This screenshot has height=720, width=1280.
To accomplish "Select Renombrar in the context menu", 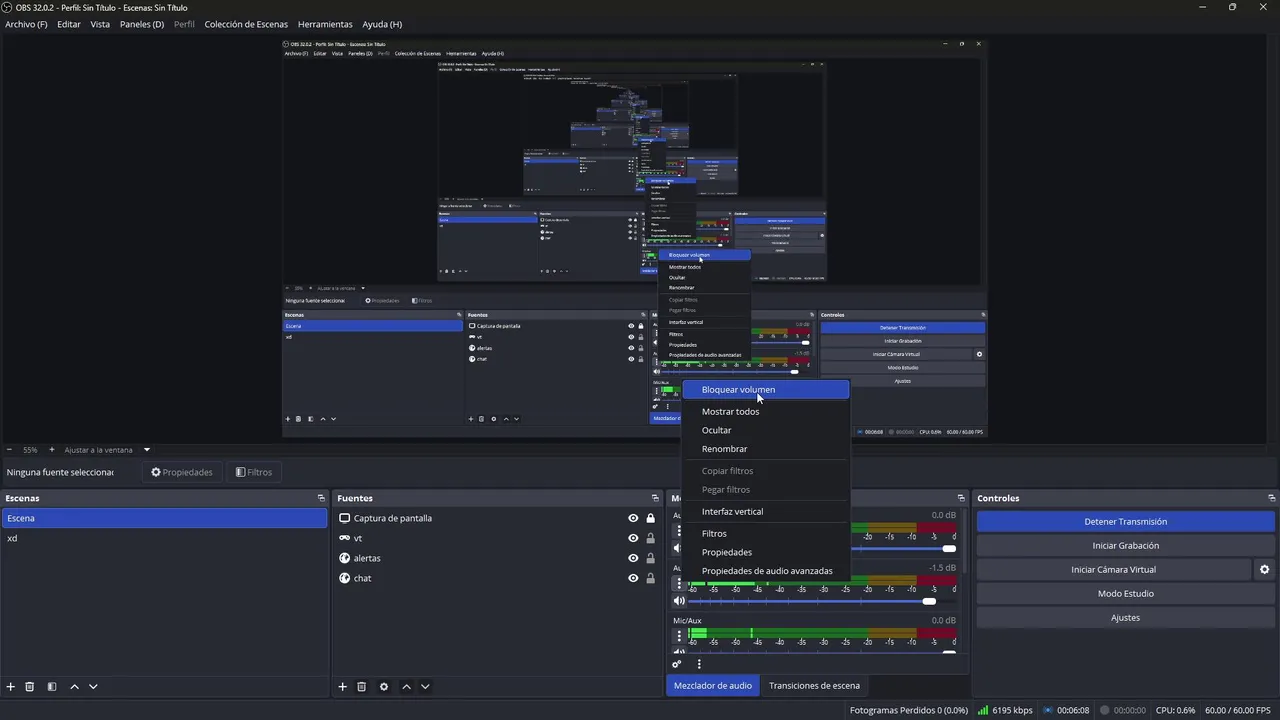I will click(766, 449).
